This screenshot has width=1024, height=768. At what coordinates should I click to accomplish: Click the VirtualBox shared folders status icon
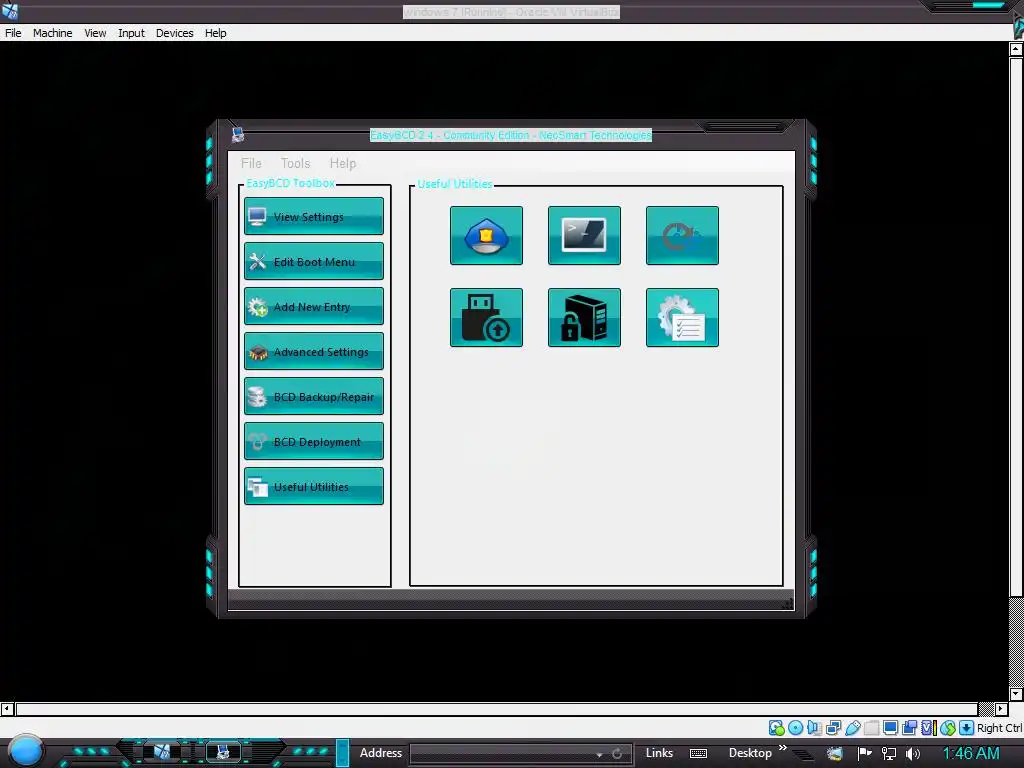pyautogui.click(x=872, y=728)
